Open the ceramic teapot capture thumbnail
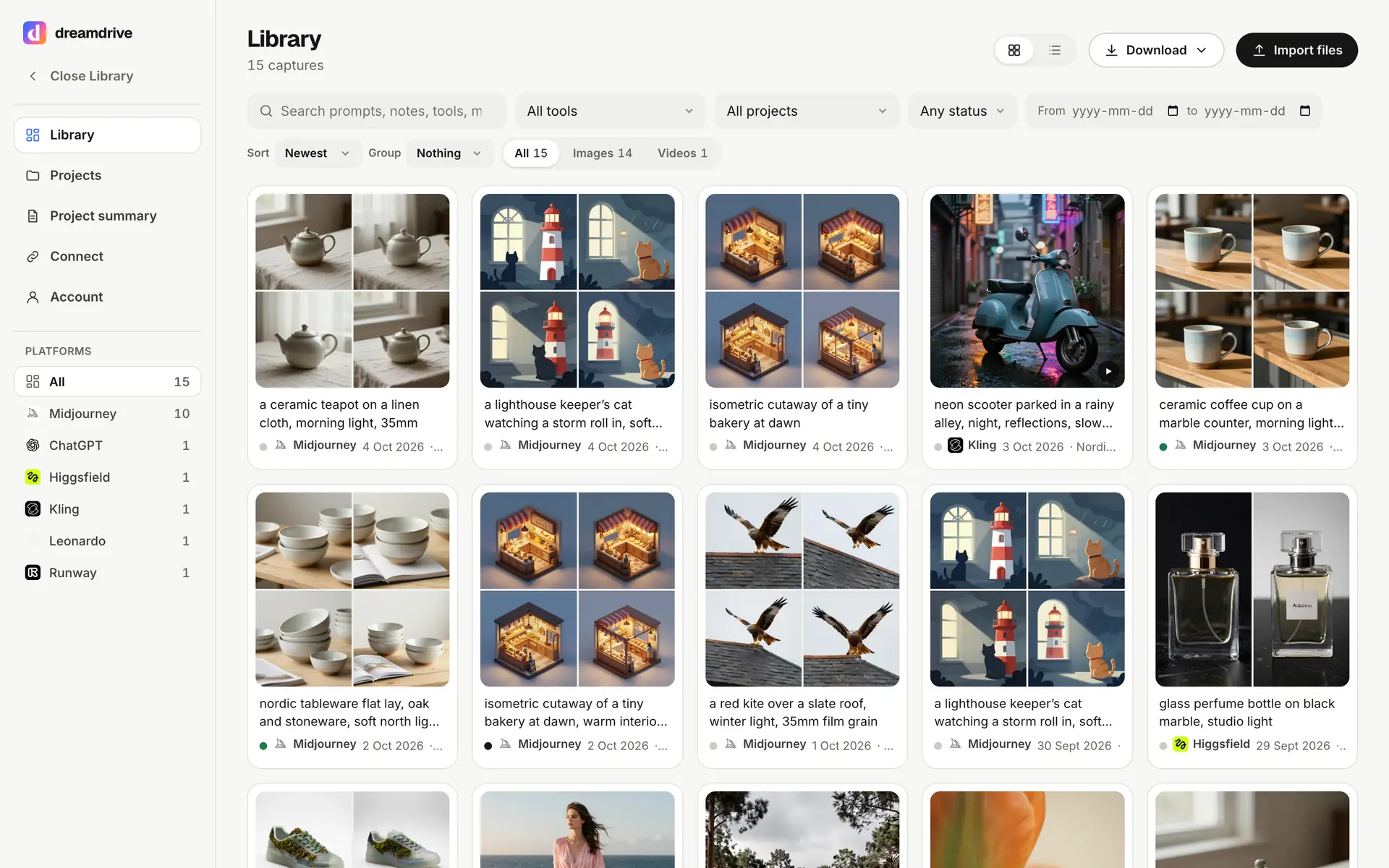The image size is (1389, 868). 352,291
